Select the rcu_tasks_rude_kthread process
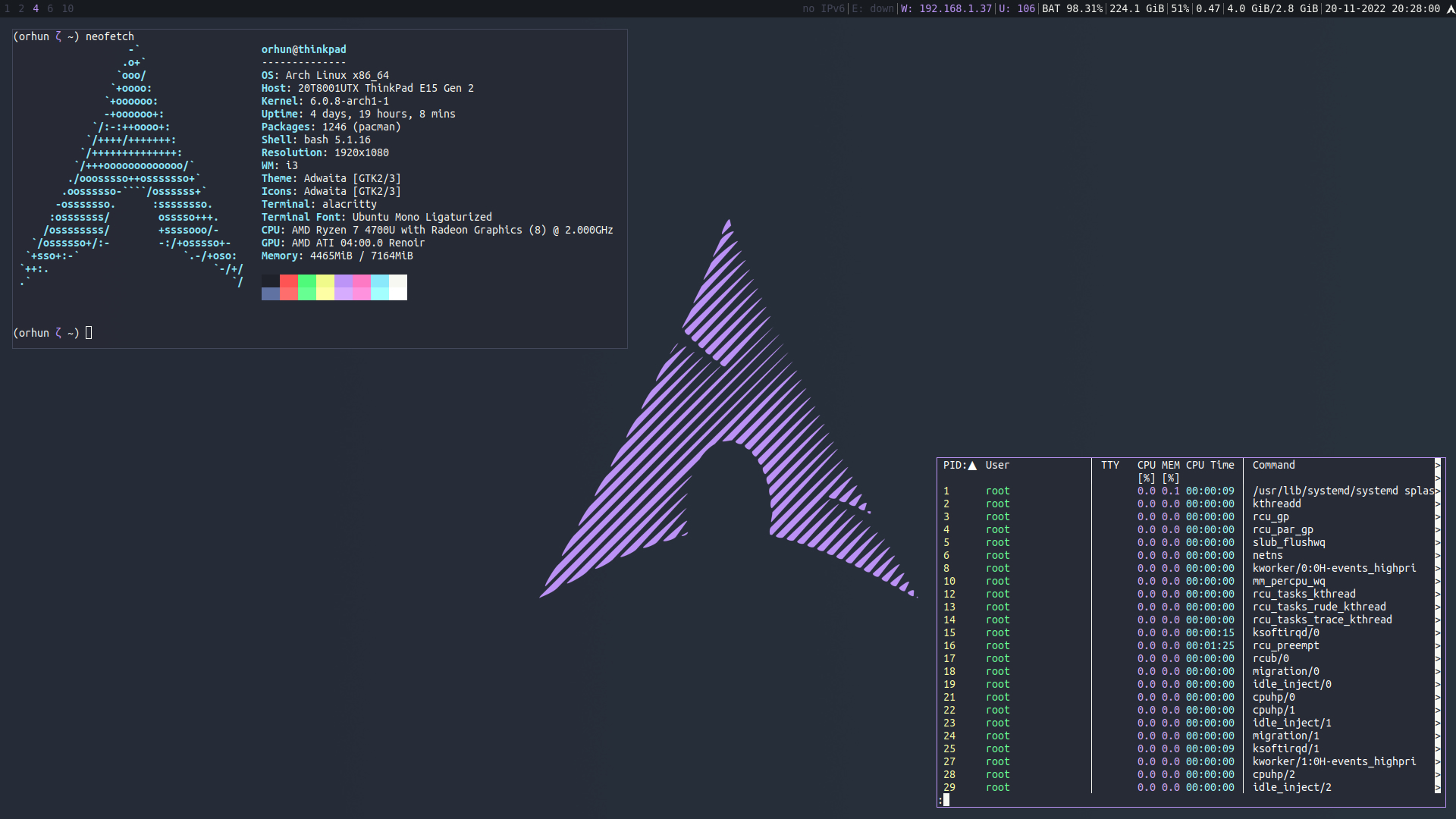 [1188, 607]
